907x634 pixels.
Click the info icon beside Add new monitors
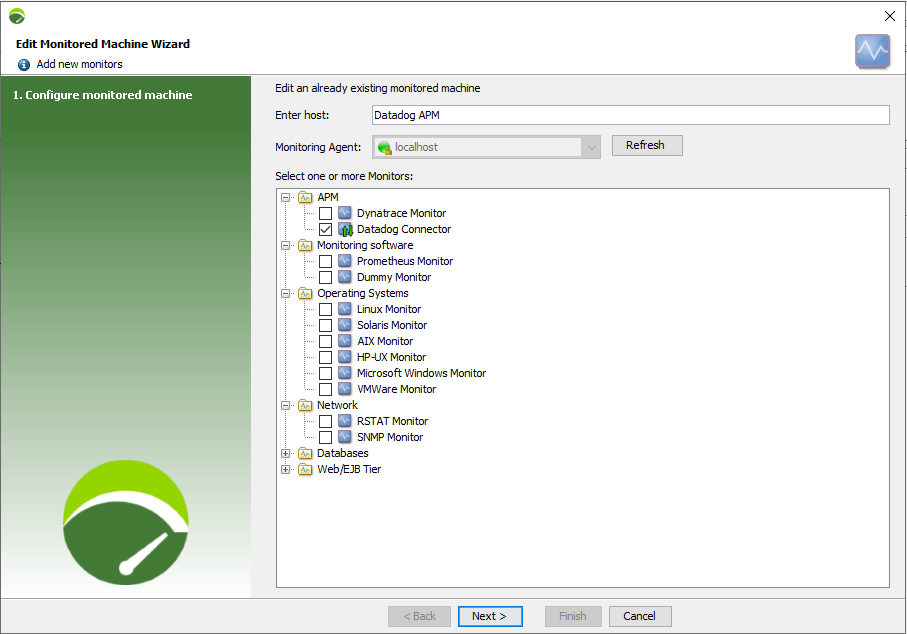pyautogui.click(x=24, y=64)
